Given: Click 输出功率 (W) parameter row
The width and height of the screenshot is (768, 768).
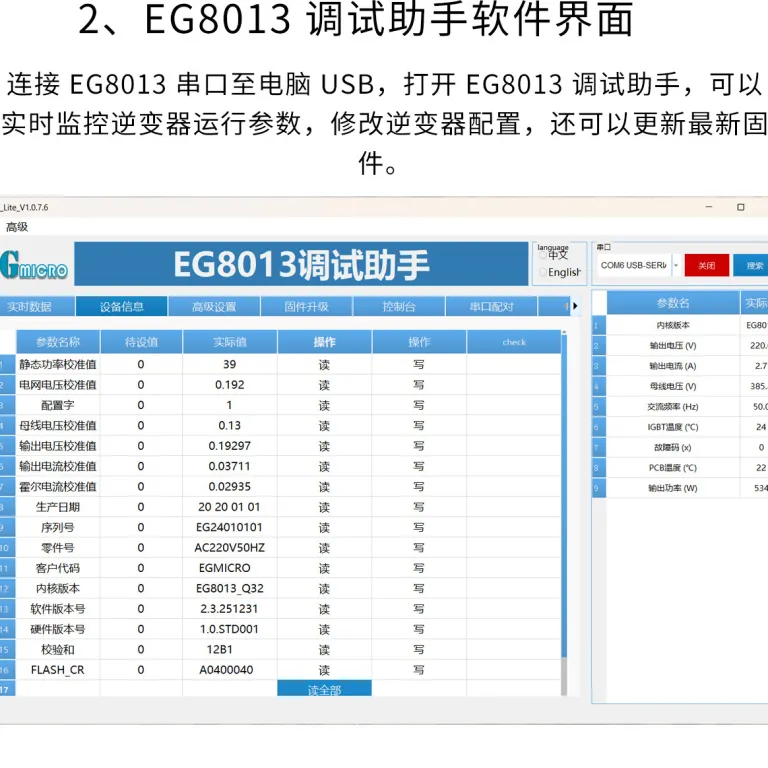Looking at the screenshot, I should tap(672, 488).
